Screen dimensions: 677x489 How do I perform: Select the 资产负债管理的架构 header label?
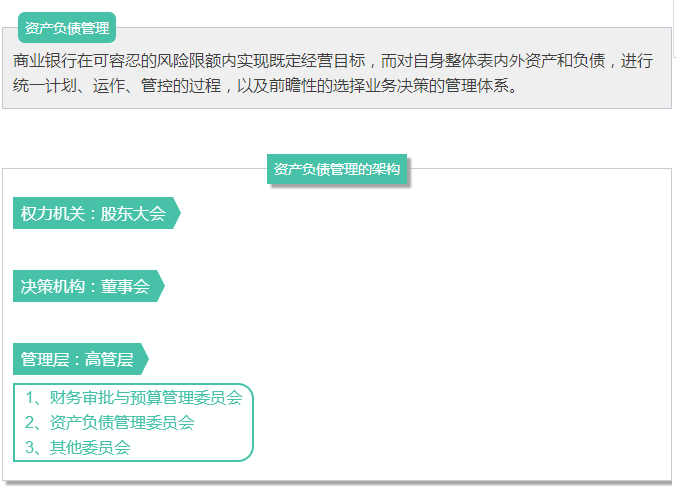(x=337, y=169)
